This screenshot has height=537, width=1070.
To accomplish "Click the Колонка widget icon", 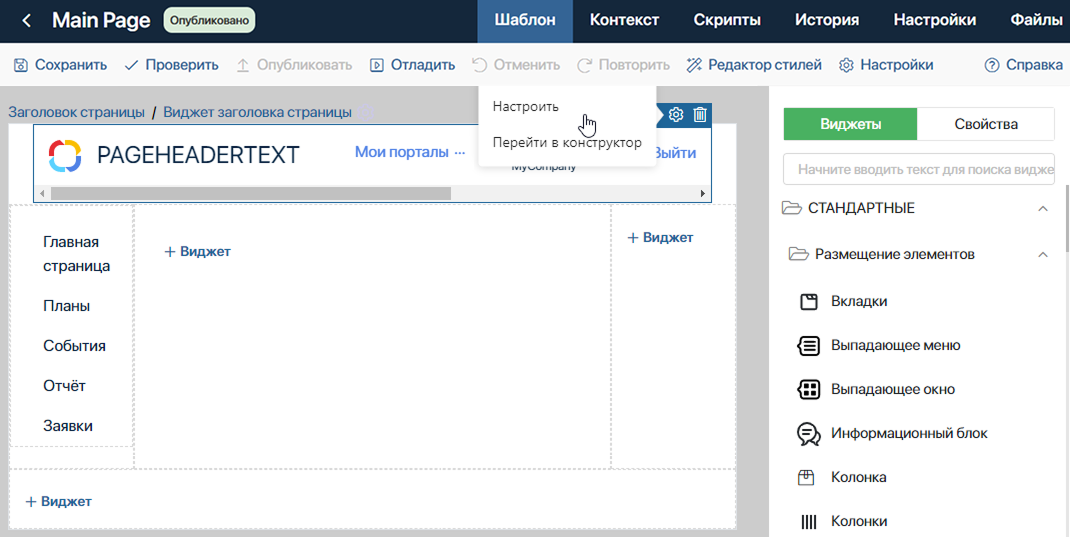I will click(x=807, y=478).
